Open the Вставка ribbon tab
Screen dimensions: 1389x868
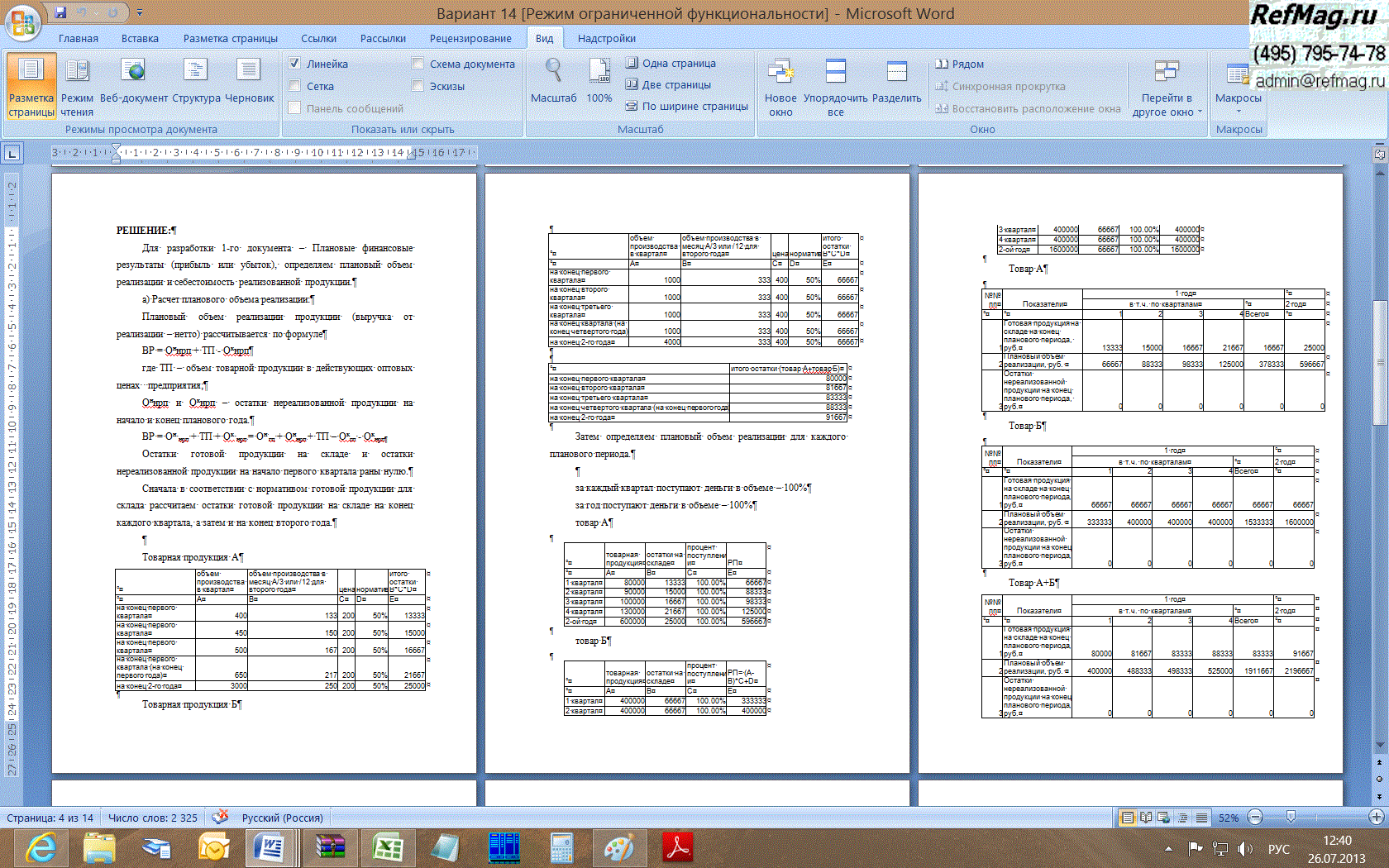click(x=140, y=38)
